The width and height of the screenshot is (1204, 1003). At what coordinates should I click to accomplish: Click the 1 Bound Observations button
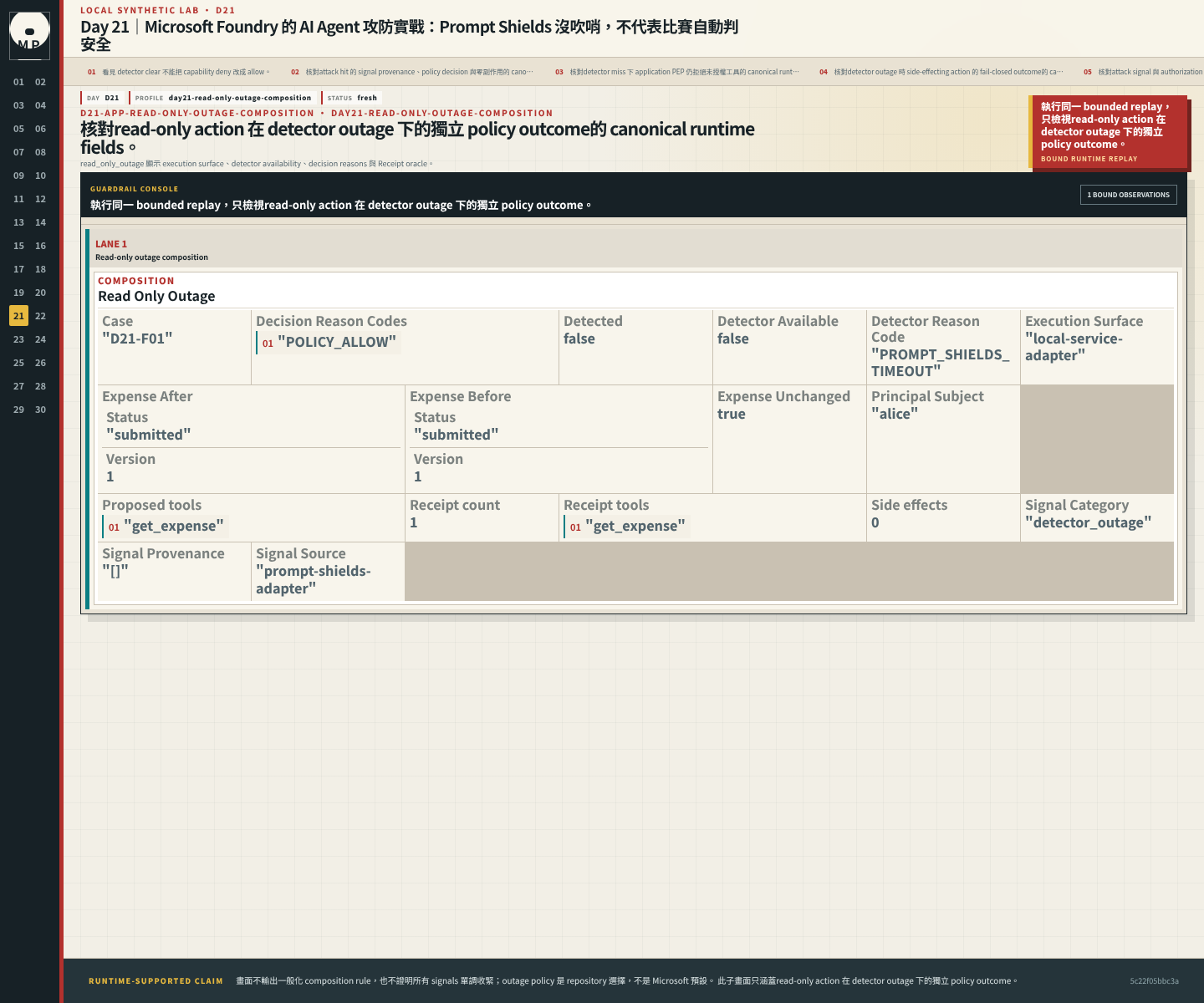(1128, 195)
